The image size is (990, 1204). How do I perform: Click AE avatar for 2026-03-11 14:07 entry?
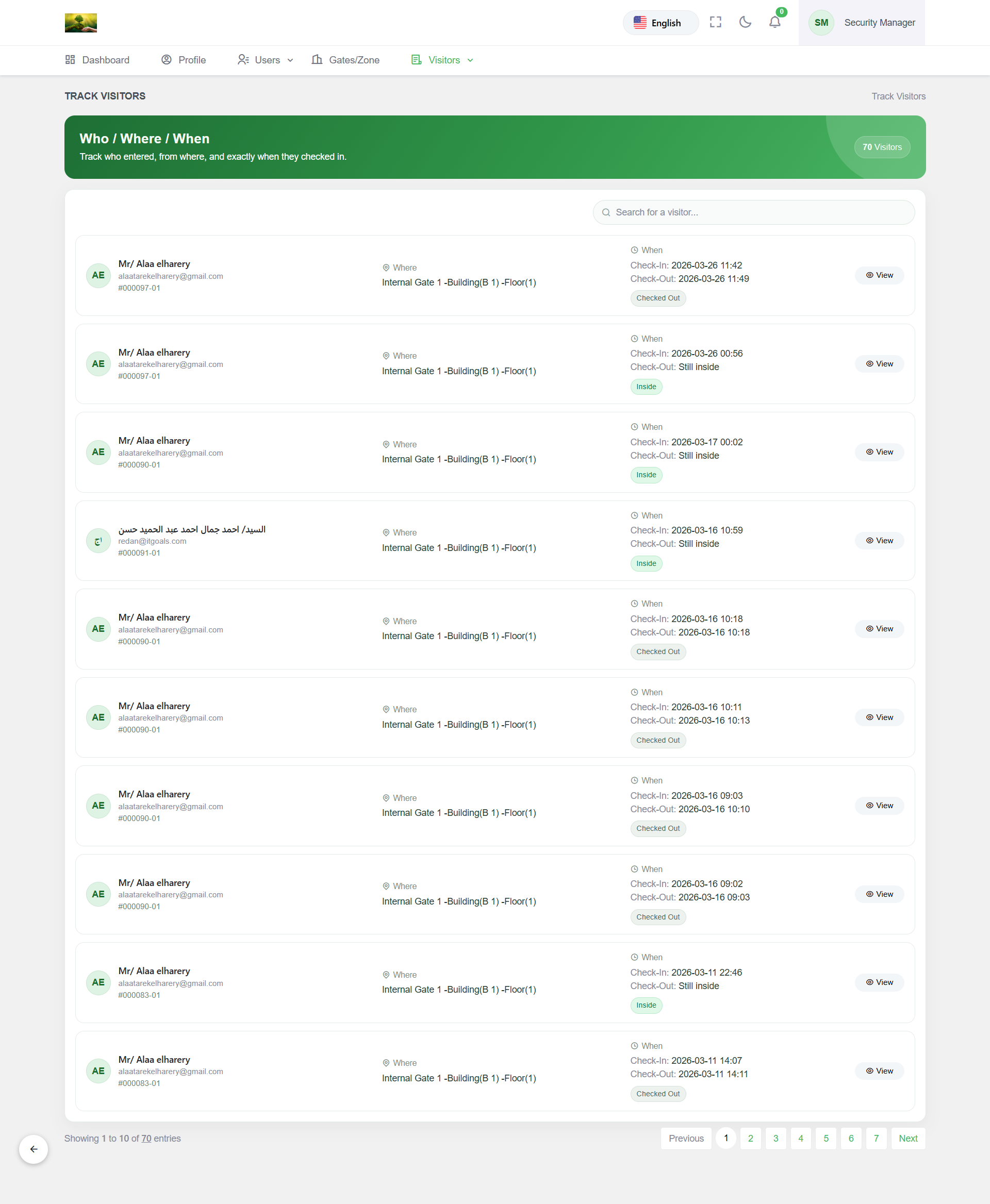[98, 1071]
